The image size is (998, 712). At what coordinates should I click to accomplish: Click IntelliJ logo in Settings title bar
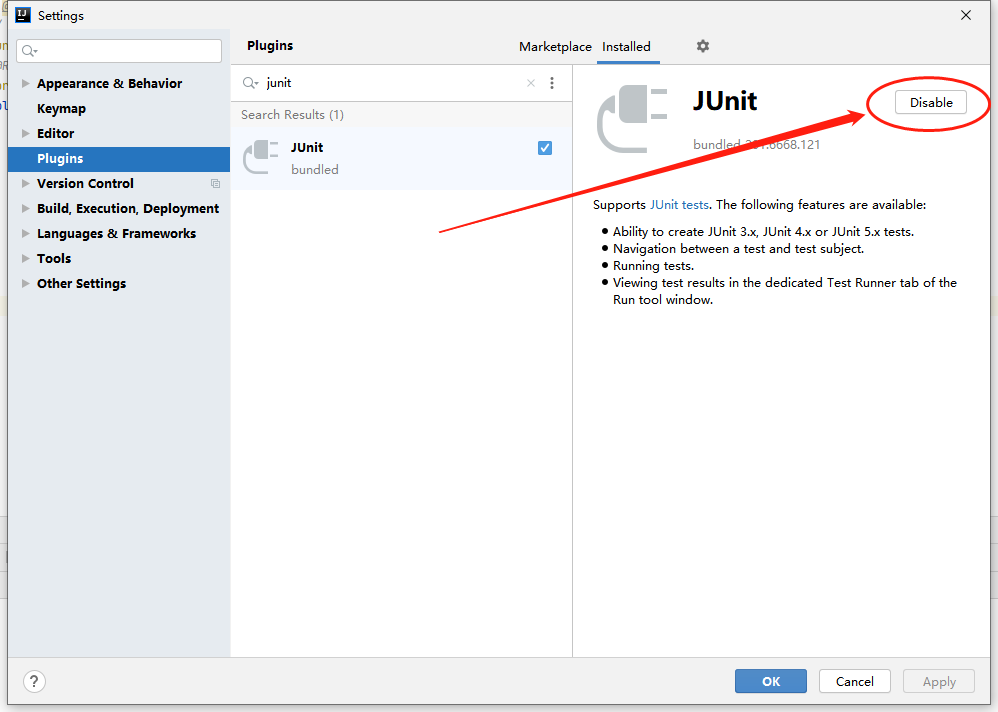23,15
